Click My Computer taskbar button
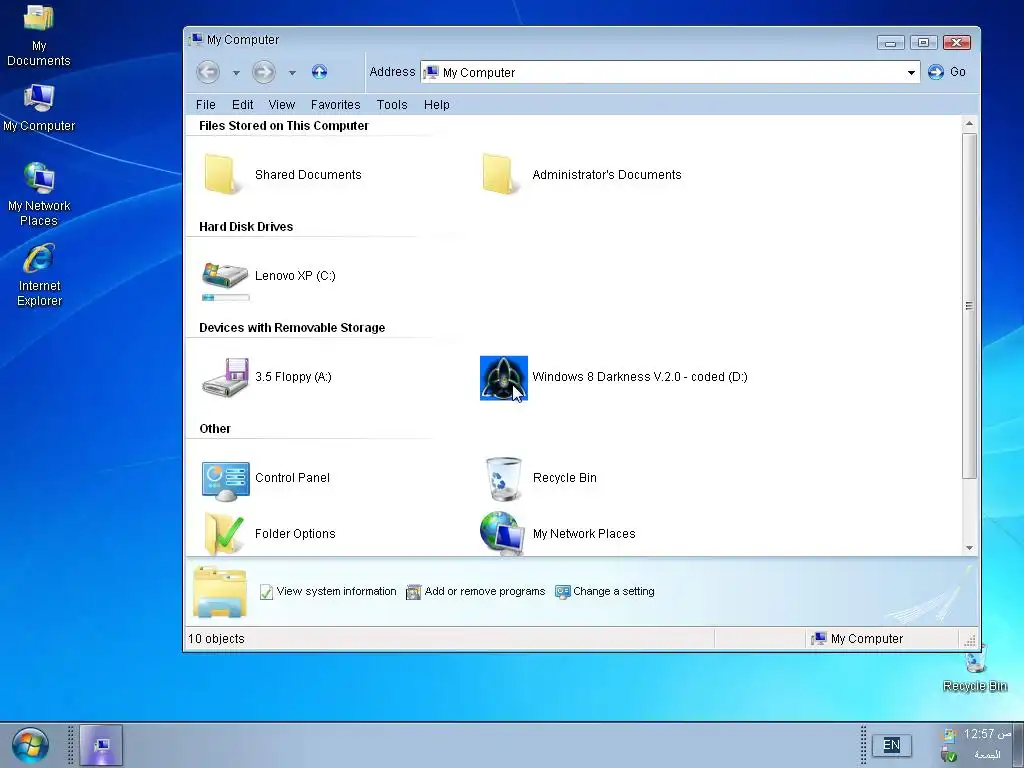1024x768 pixels. point(101,745)
